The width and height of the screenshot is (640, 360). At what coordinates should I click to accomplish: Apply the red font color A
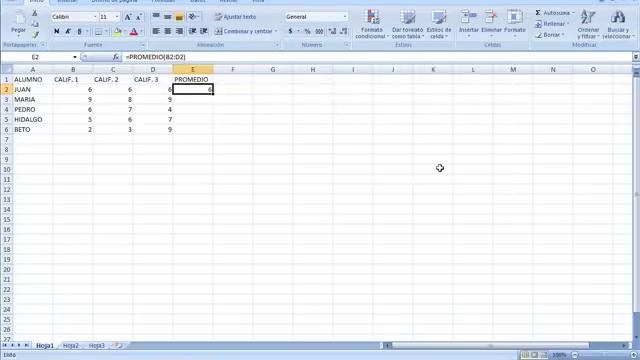coord(133,31)
